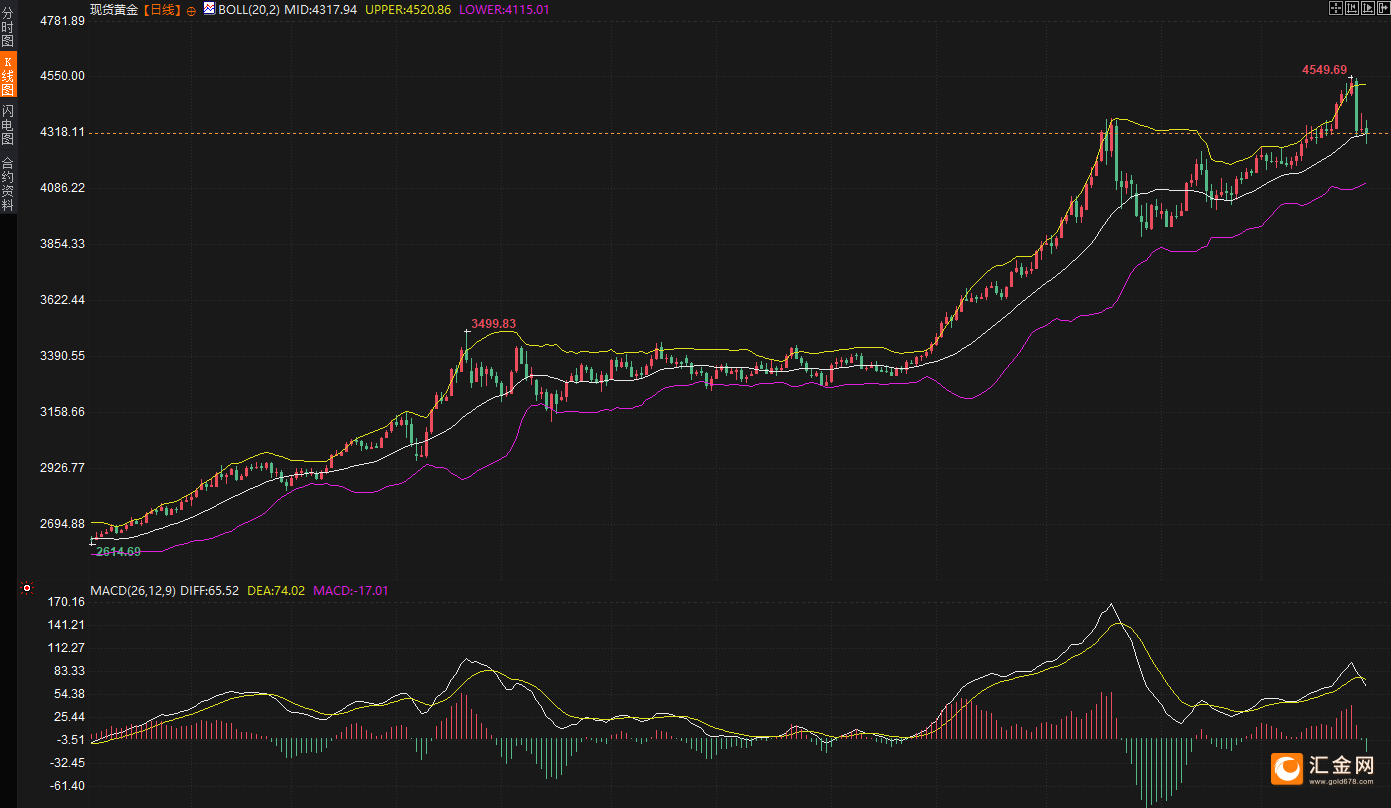The image size is (1391, 808).
Task: Switch to the 分时图 tab
Action: coord(8,27)
